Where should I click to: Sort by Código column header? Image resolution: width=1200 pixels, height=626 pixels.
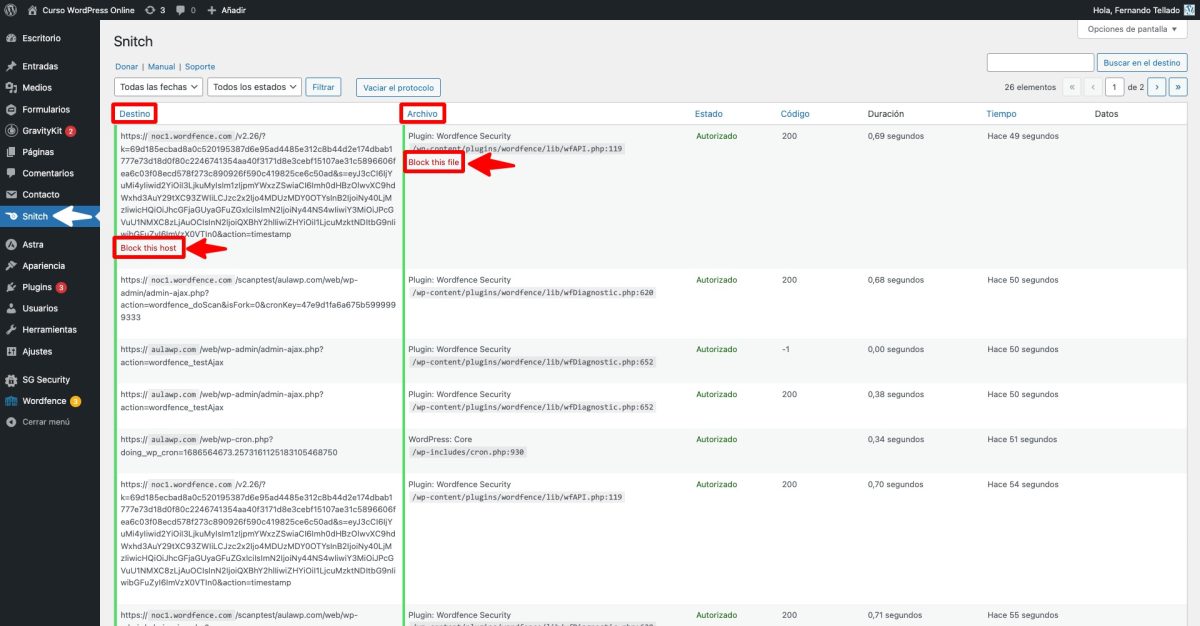[x=795, y=114]
